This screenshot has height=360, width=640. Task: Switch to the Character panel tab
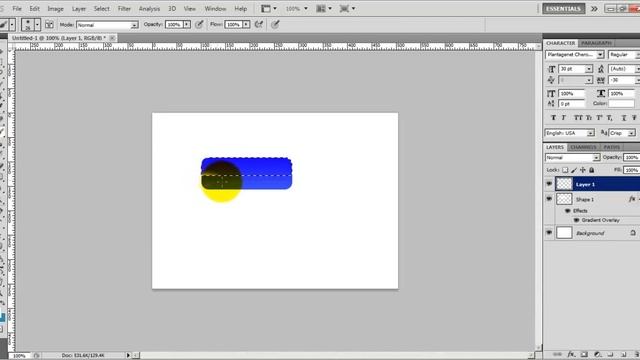tap(560, 43)
